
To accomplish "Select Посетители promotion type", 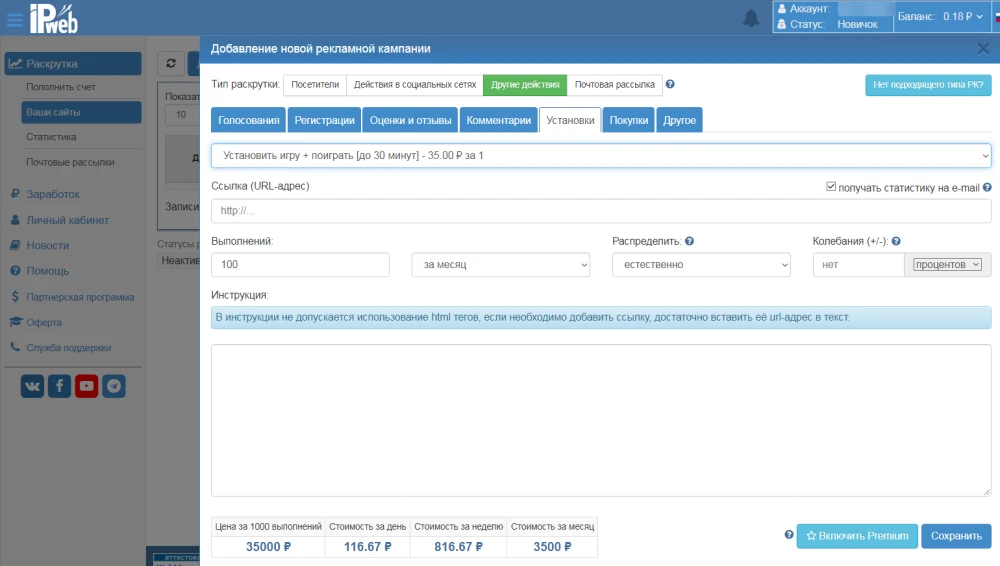I will tap(315, 85).
